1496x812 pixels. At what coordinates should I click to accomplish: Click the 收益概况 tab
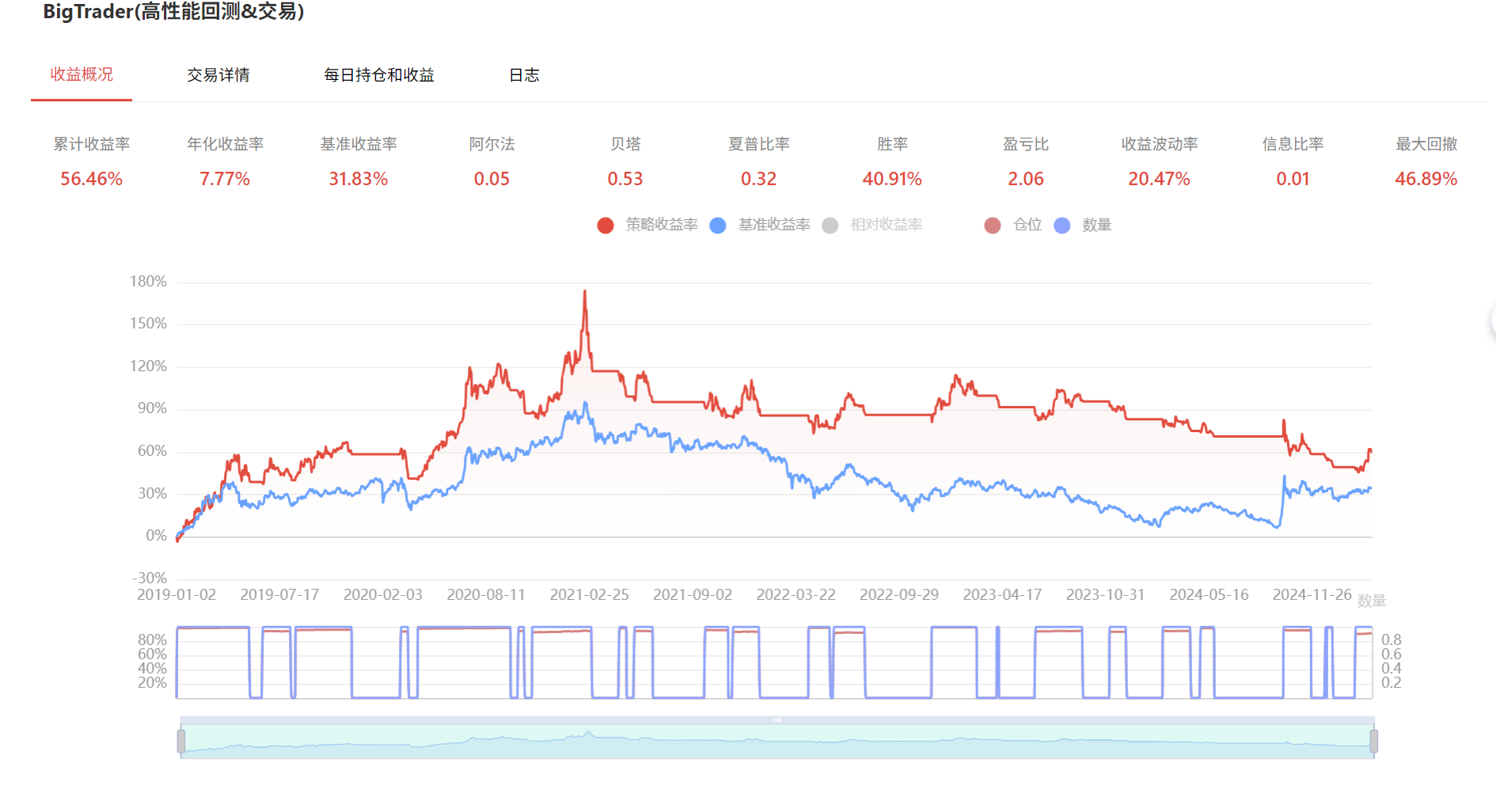(x=82, y=74)
